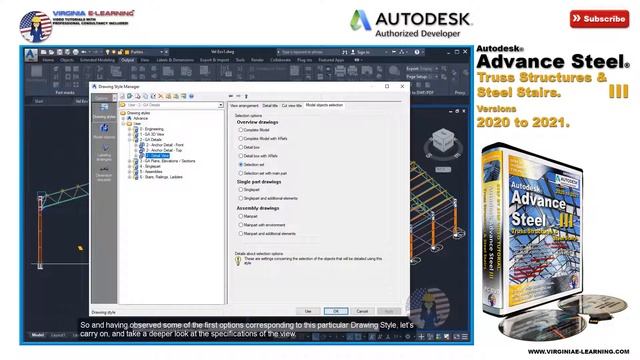Click the Open folder icon in quick access toolbar
The image size is (640, 360).
(x=51, y=52)
